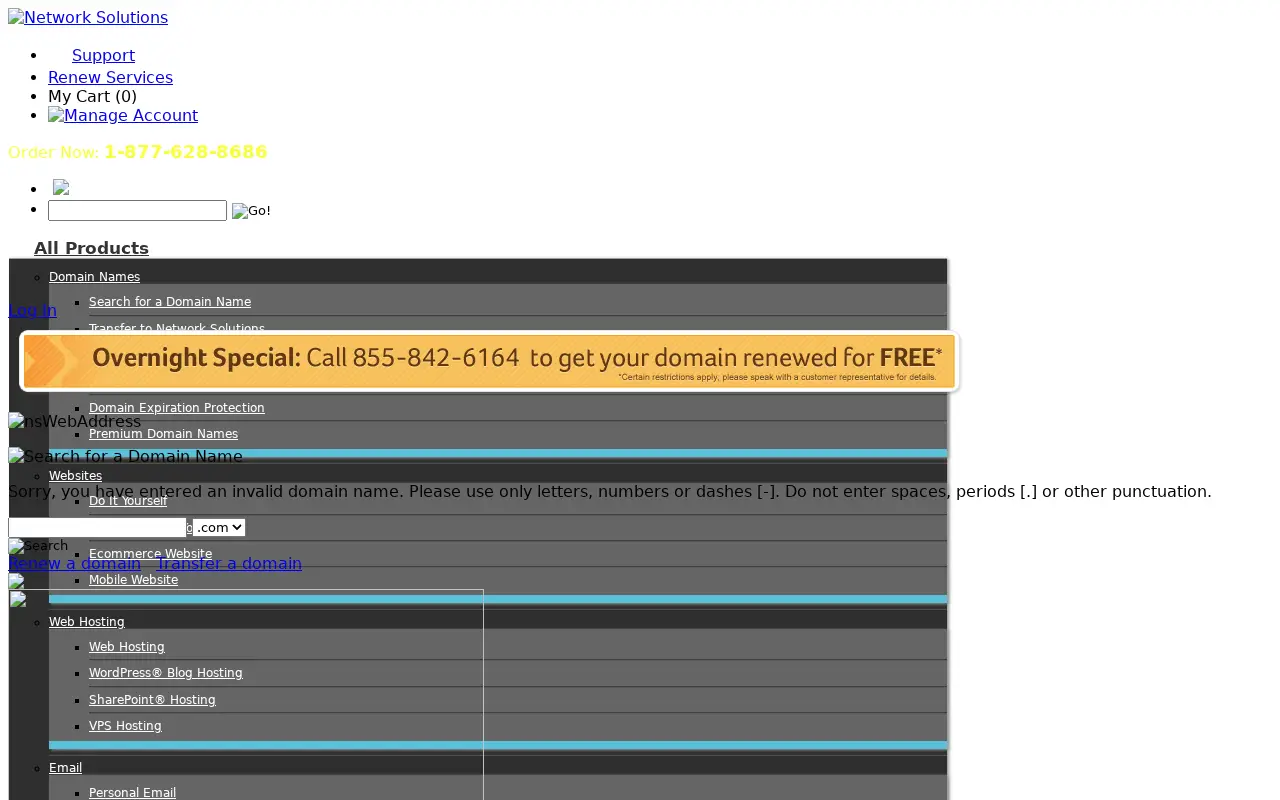Select Do It Yourself menu item
Screen dimensions: 1280x800
(x=128, y=501)
